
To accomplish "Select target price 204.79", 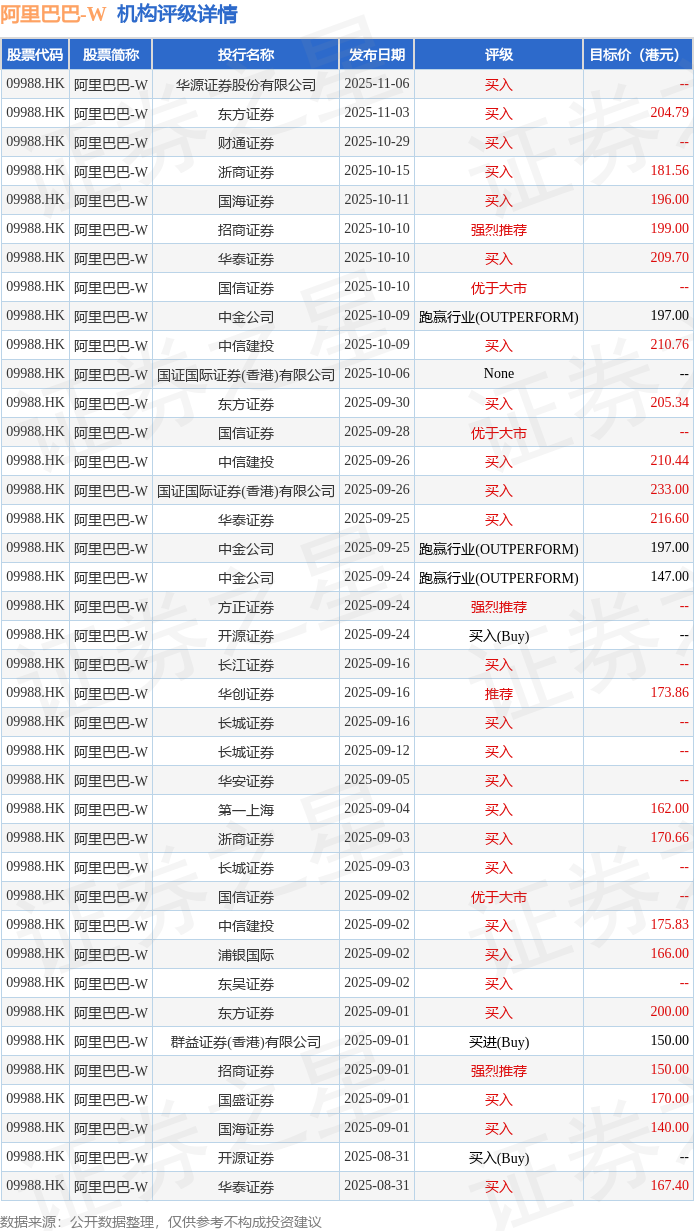I will click(x=669, y=113).
